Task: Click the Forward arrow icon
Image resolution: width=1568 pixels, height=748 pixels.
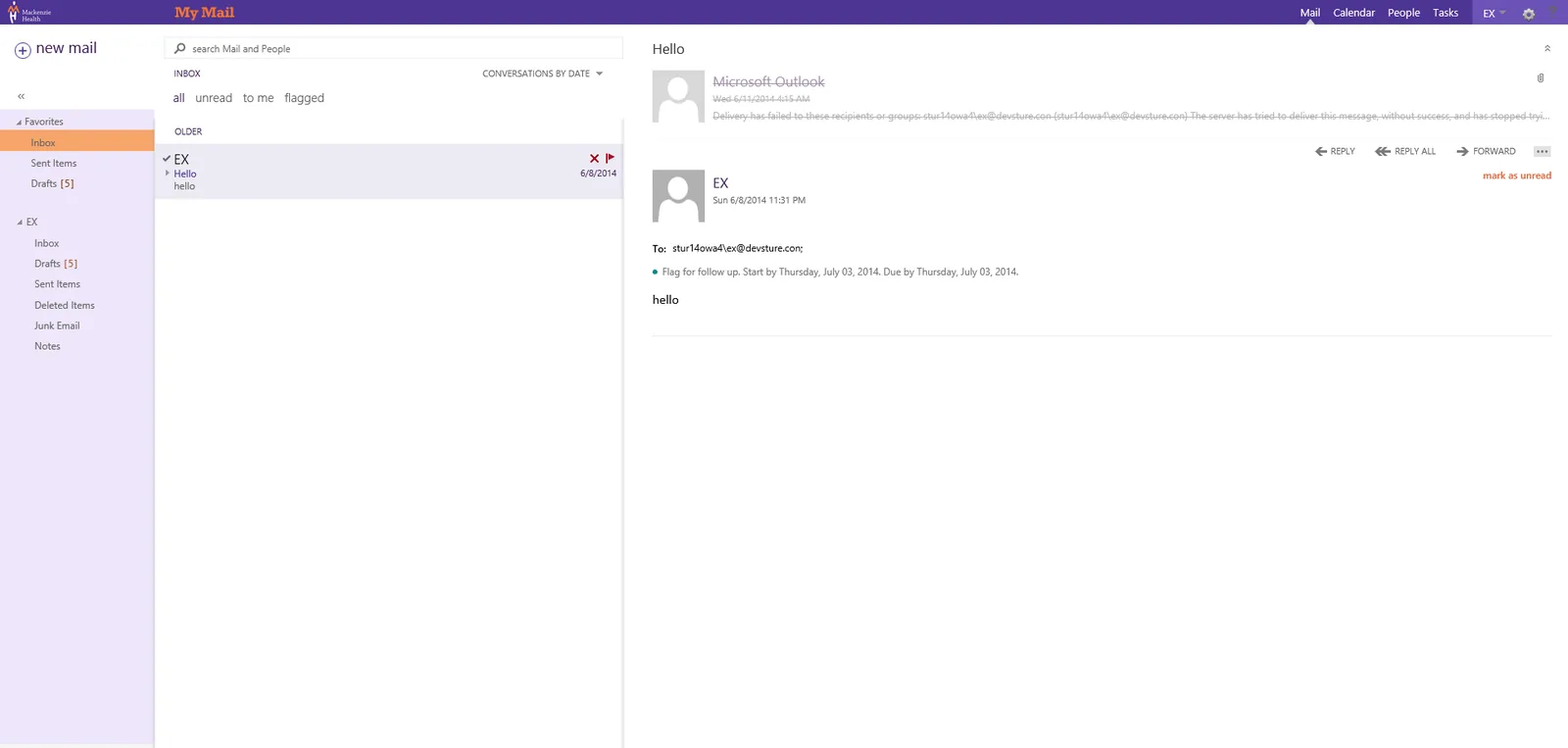Action: [x=1462, y=151]
